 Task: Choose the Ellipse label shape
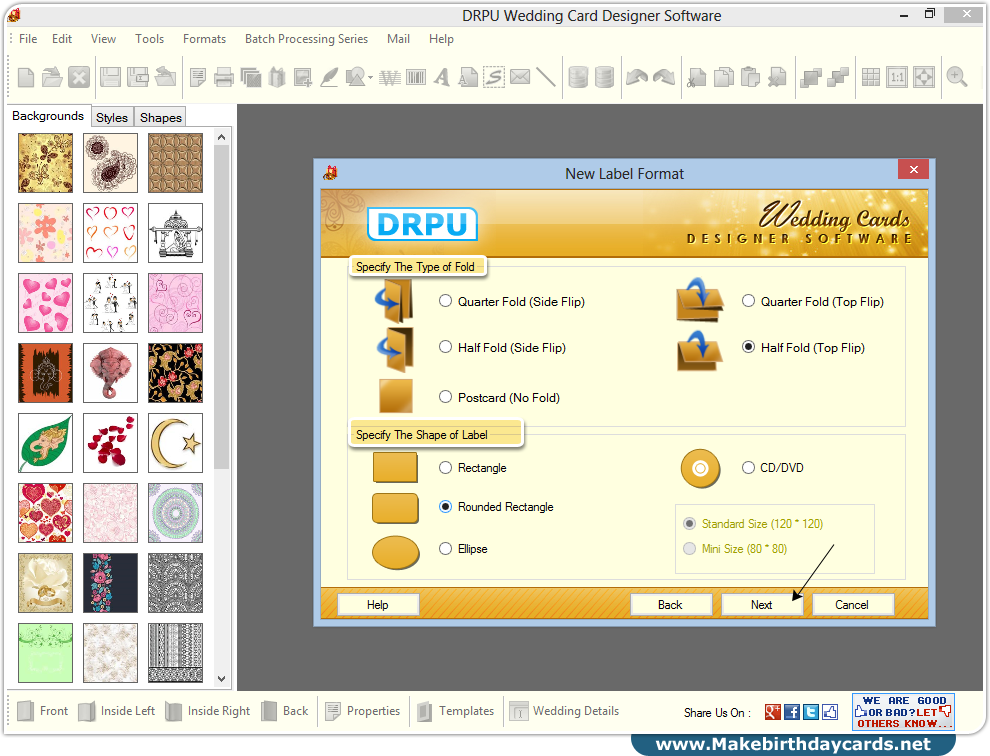point(445,548)
